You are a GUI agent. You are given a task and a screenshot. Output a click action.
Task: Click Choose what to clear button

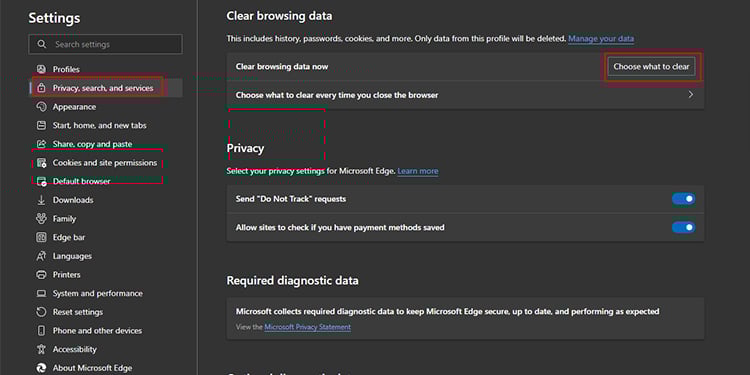[x=651, y=66]
